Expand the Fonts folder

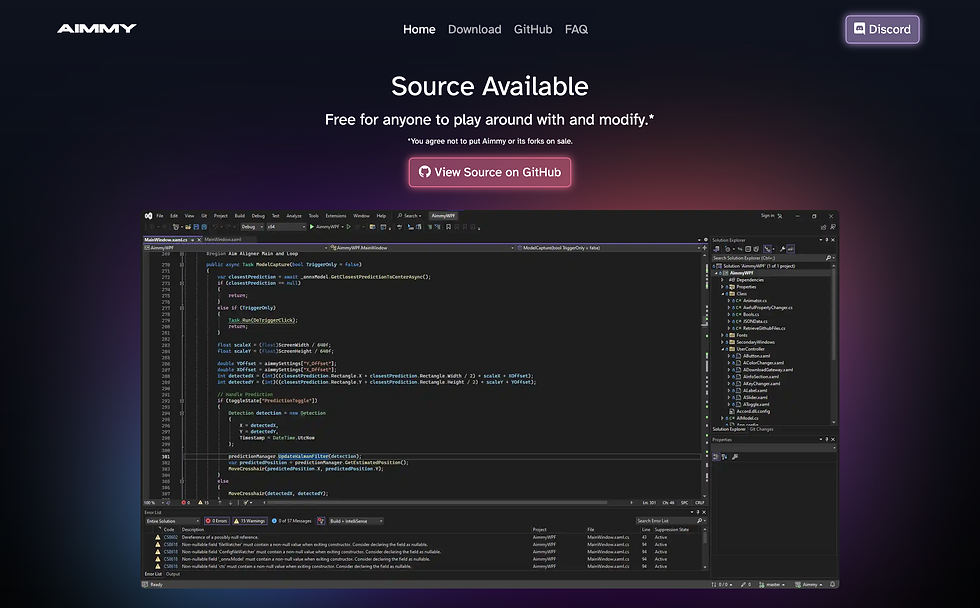pos(722,335)
